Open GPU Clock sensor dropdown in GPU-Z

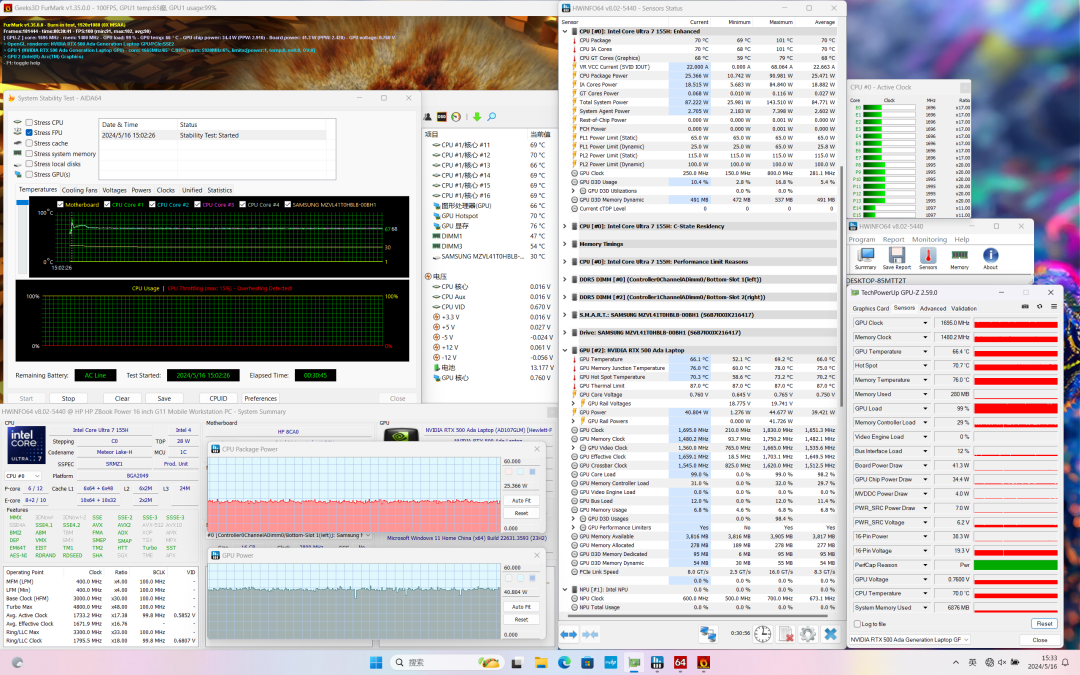[925, 323]
